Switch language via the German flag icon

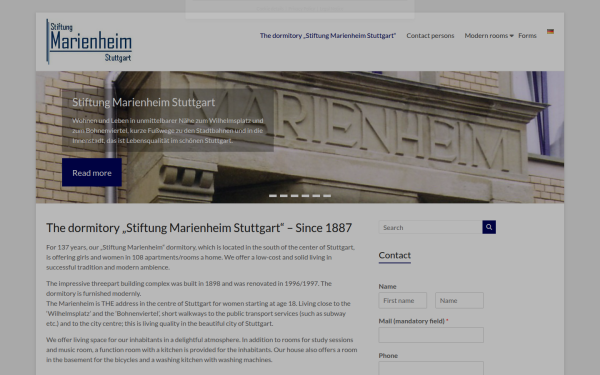click(x=550, y=31)
